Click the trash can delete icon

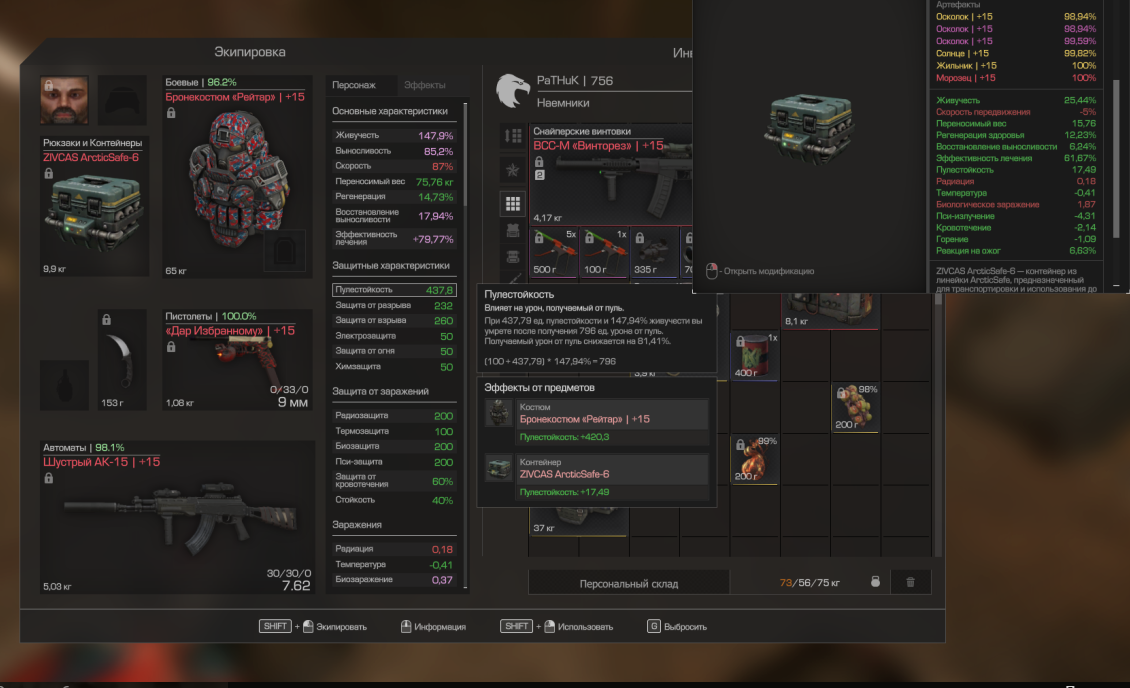pyautogui.click(x=910, y=582)
